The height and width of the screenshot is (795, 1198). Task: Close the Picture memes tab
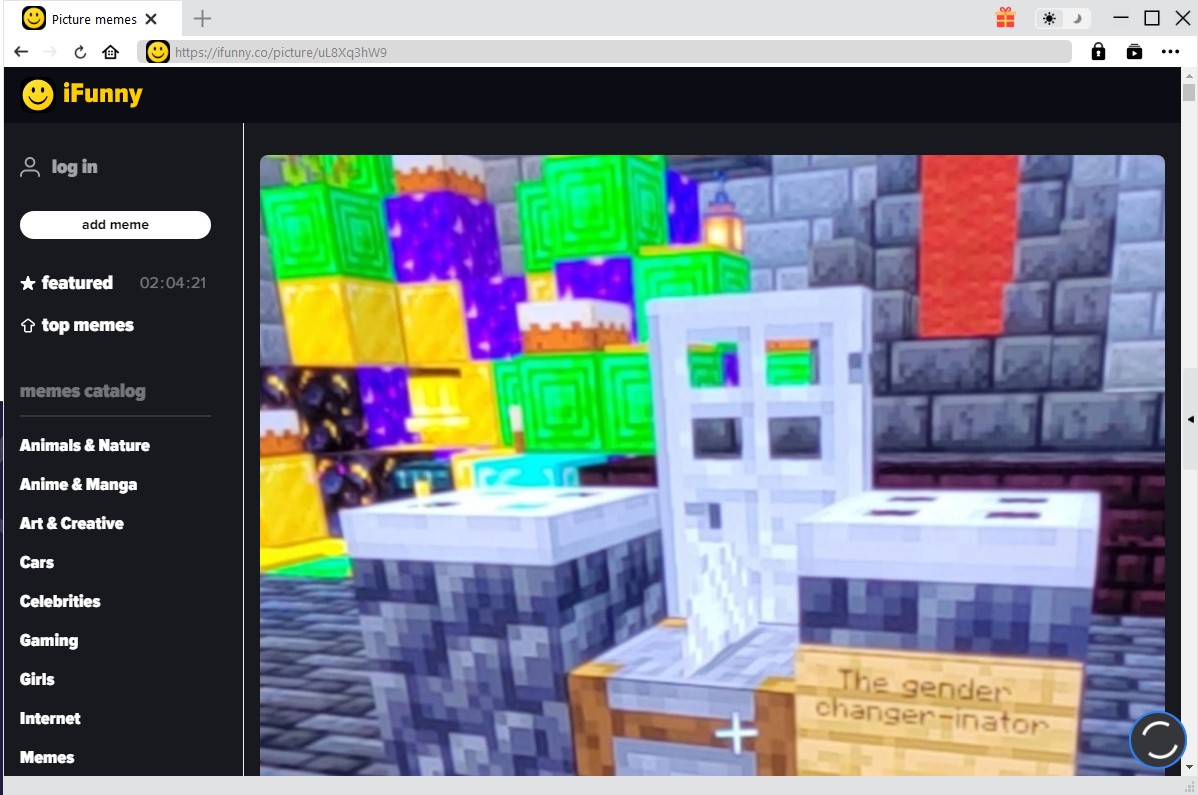click(x=151, y=19)
